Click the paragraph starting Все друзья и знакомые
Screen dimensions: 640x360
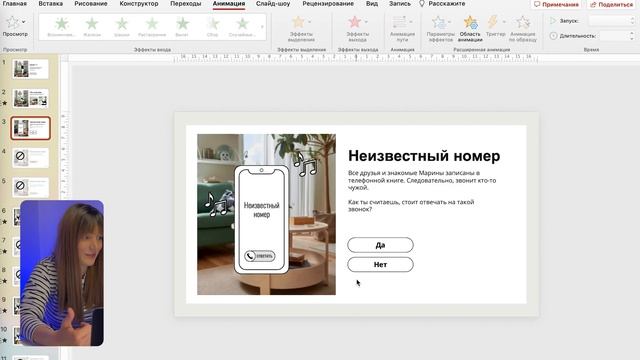click(422, 180)
